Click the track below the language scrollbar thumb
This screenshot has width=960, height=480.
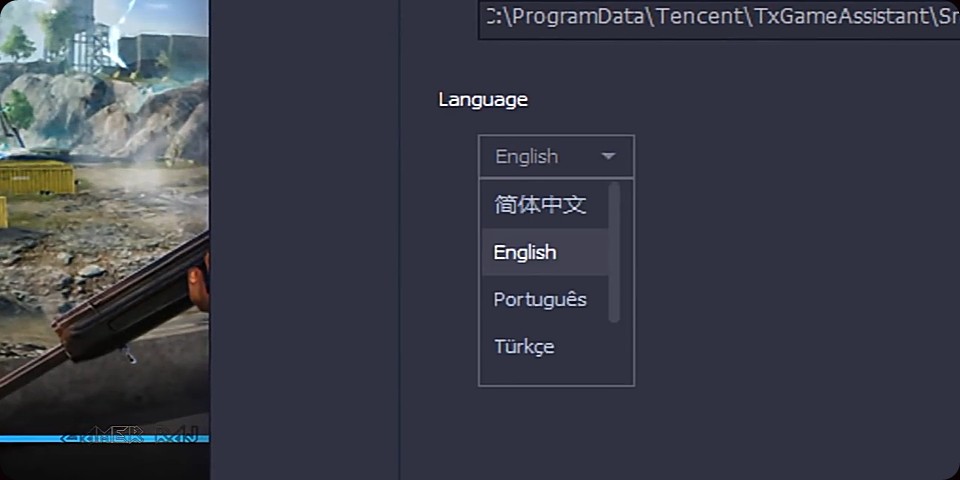614,350
